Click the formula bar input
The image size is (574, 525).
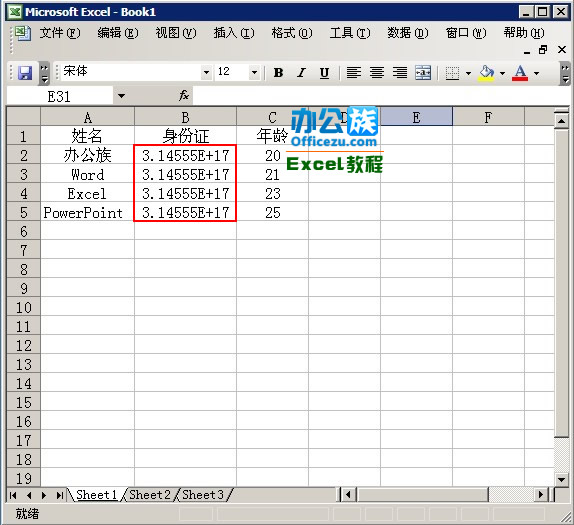381,96
